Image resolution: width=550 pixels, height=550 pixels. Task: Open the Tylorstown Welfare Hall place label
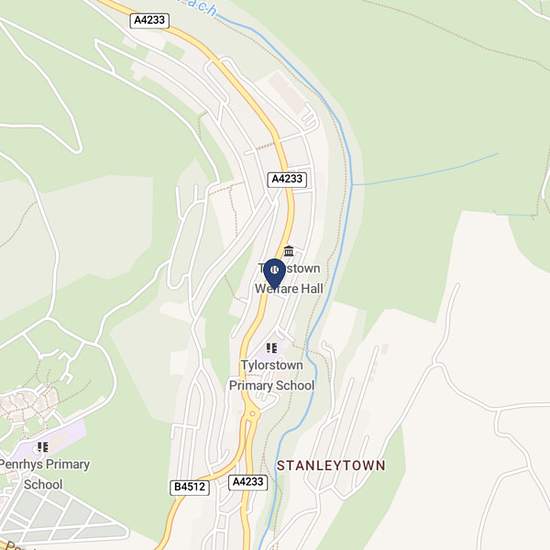[289, 279]
